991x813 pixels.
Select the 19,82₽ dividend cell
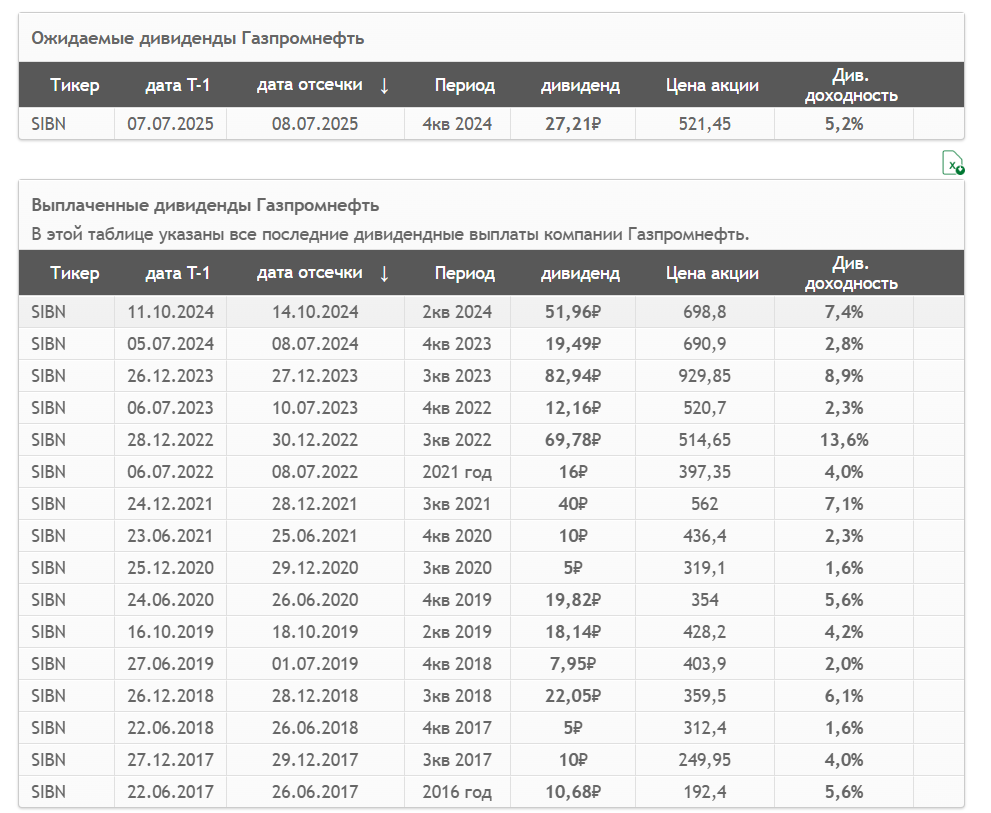[x=573, y=600]
